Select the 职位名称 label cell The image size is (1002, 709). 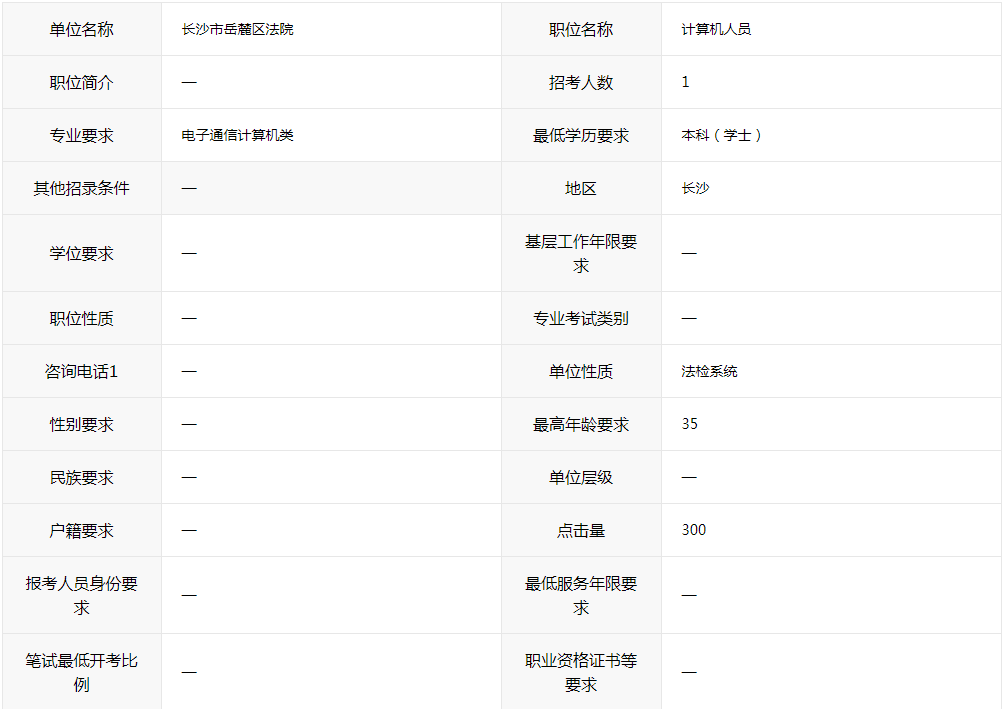click(581, 29)
